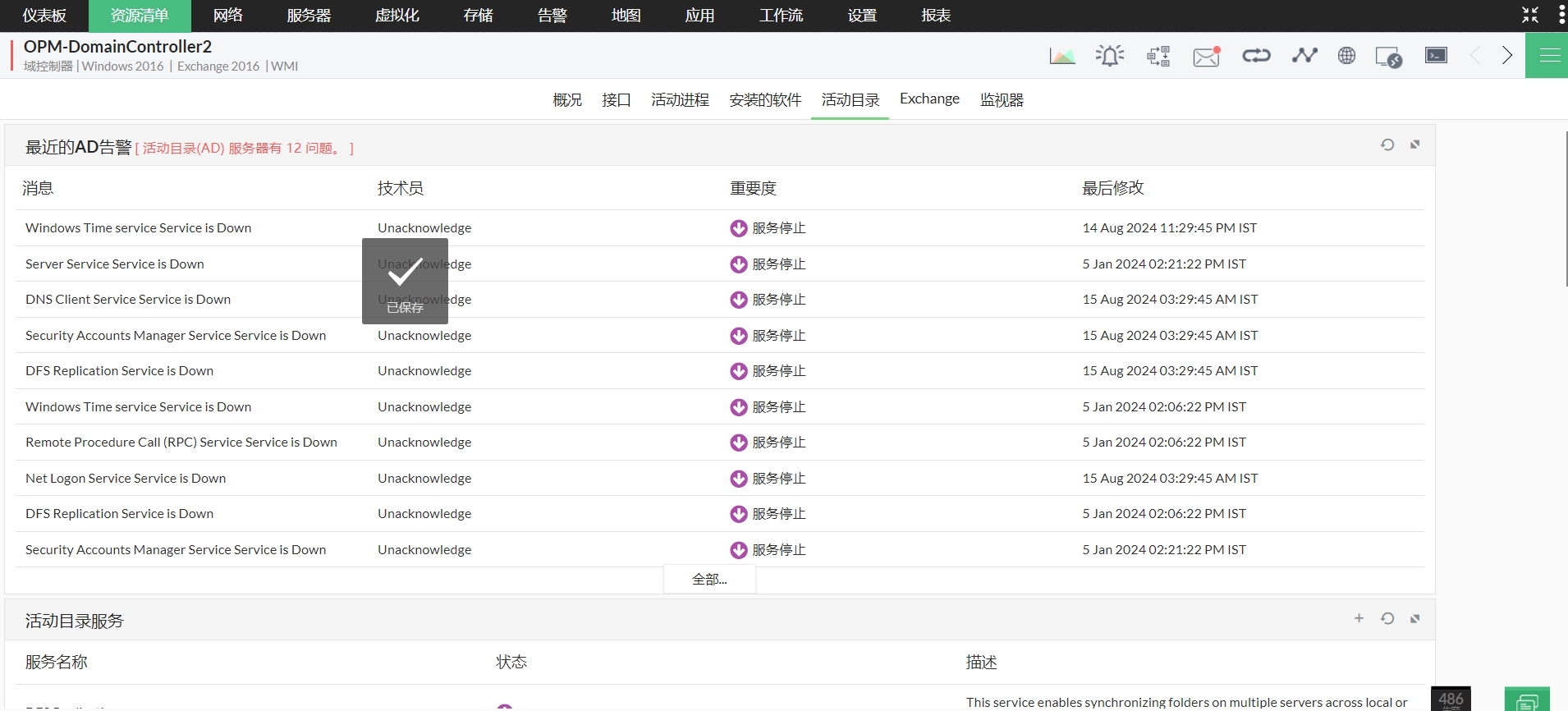Viewport: 1568px width, 711px height.
Task: Add a service with the plus icon in 活动目录服务
Action: coord(1359,619)
